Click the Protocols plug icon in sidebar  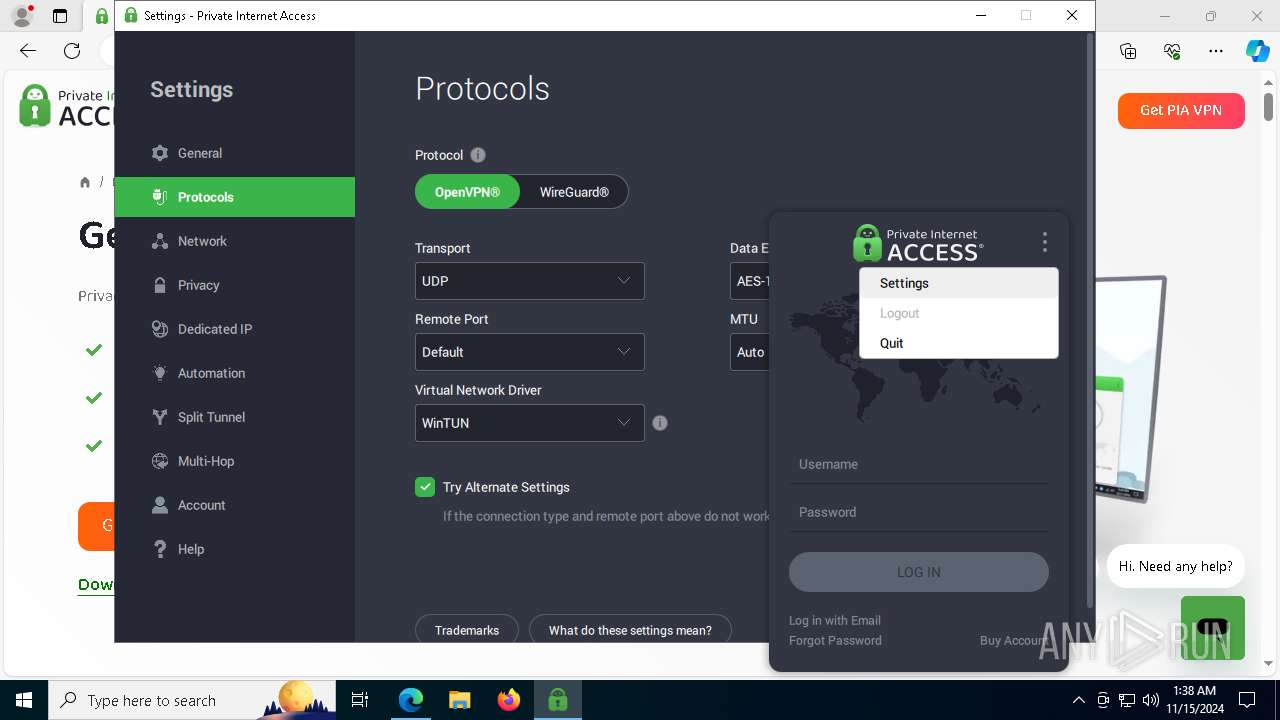point(160,197)
